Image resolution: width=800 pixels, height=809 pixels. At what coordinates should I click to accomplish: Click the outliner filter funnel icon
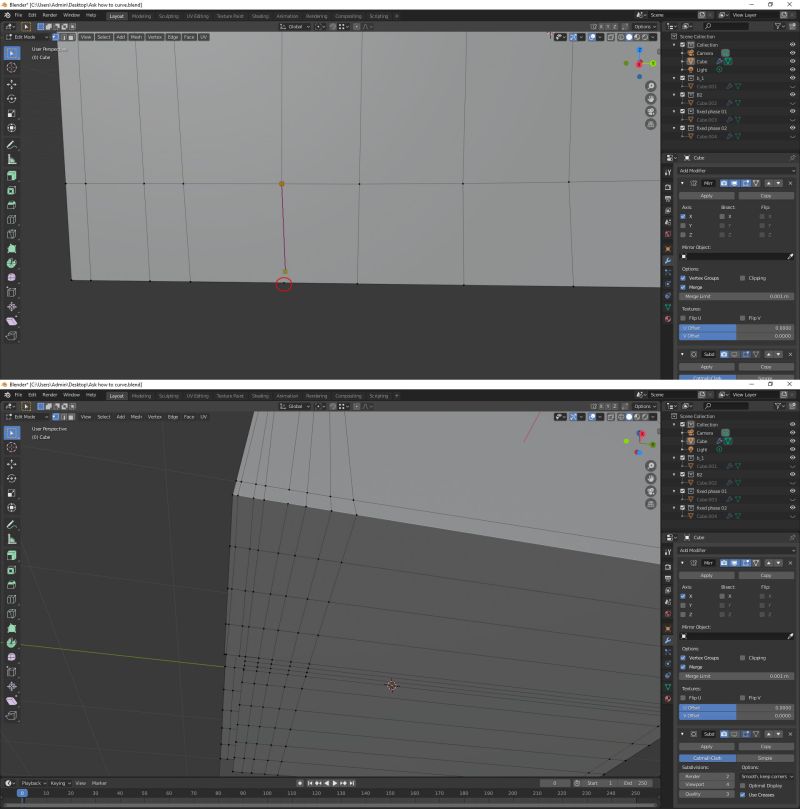pyautogui.click(x=778, y=26)
